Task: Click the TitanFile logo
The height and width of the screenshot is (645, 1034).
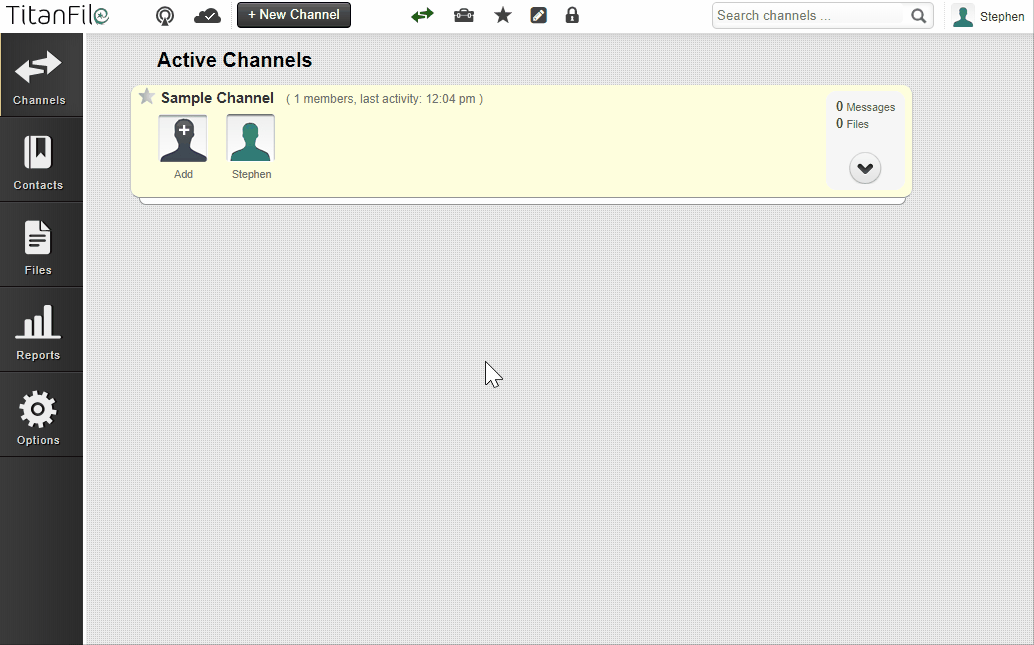Action: pyautogui.click(x=58, y=15)
